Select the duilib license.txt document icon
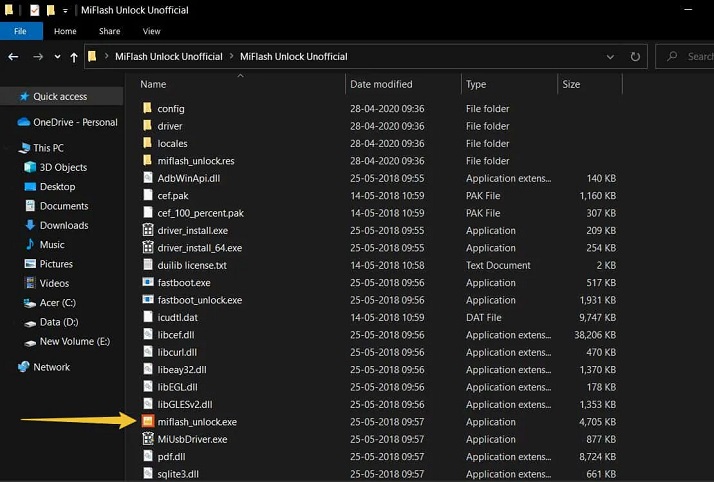714x482 pixels. tap(148, 264)
